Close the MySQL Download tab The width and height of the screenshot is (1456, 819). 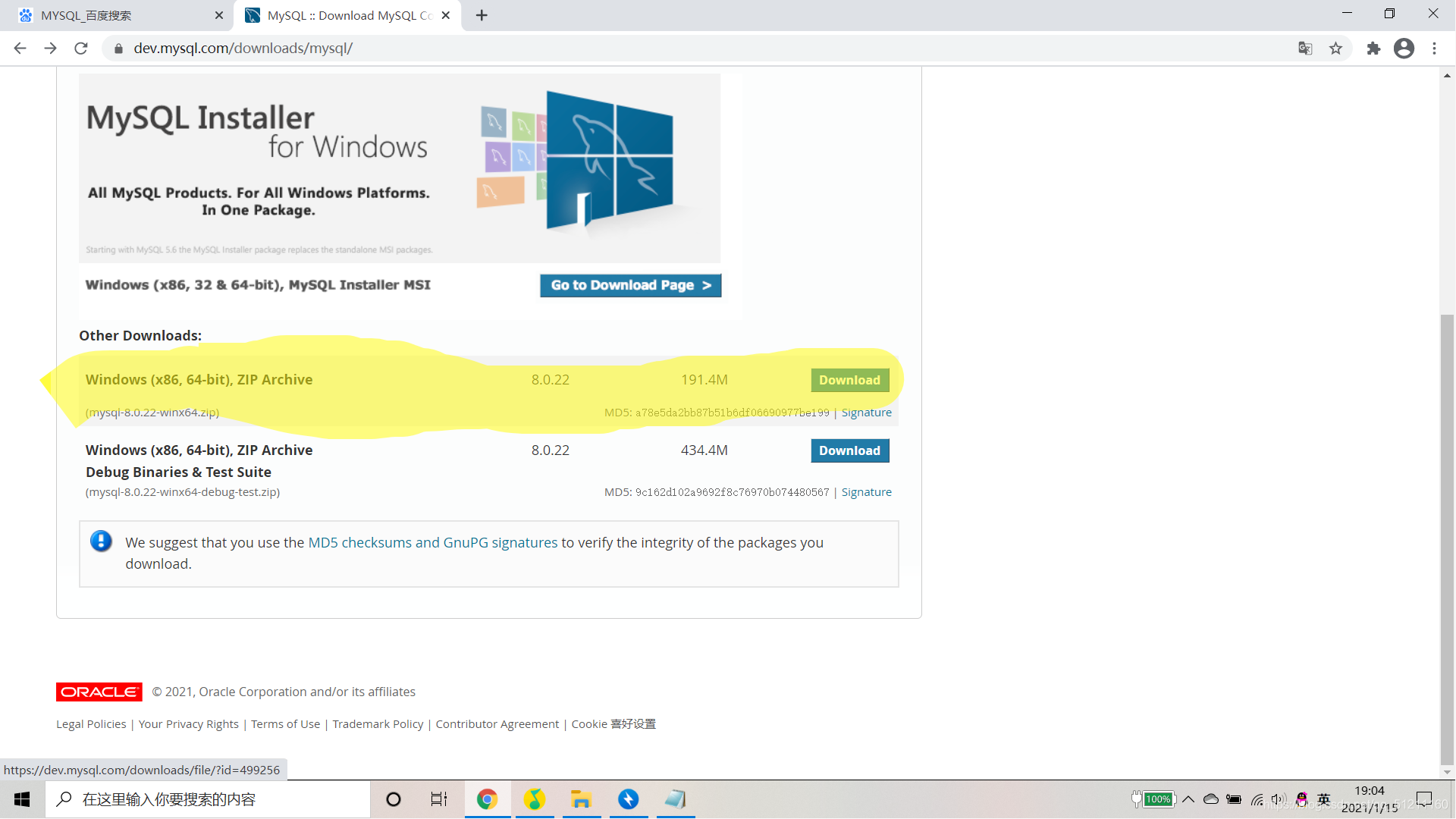(446, 15)
